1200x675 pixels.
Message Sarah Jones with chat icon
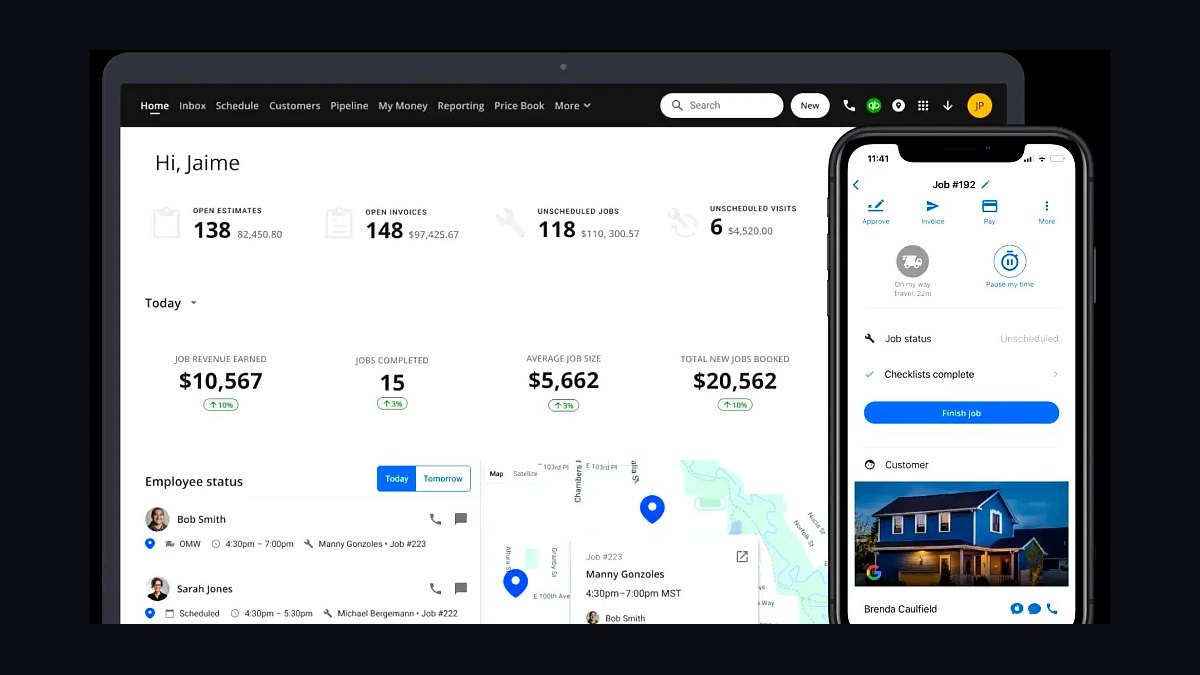pos(461,589)
